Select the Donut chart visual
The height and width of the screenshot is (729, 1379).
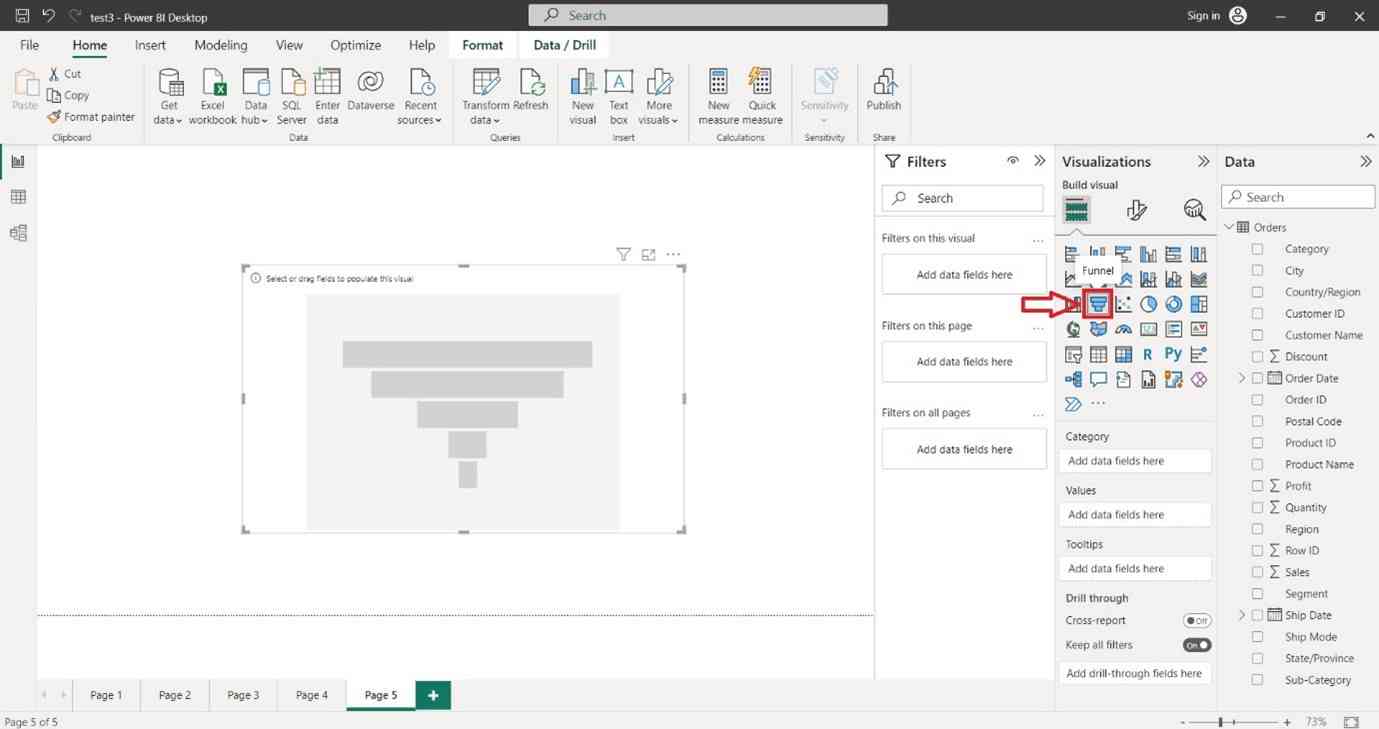pos(1173,304)
